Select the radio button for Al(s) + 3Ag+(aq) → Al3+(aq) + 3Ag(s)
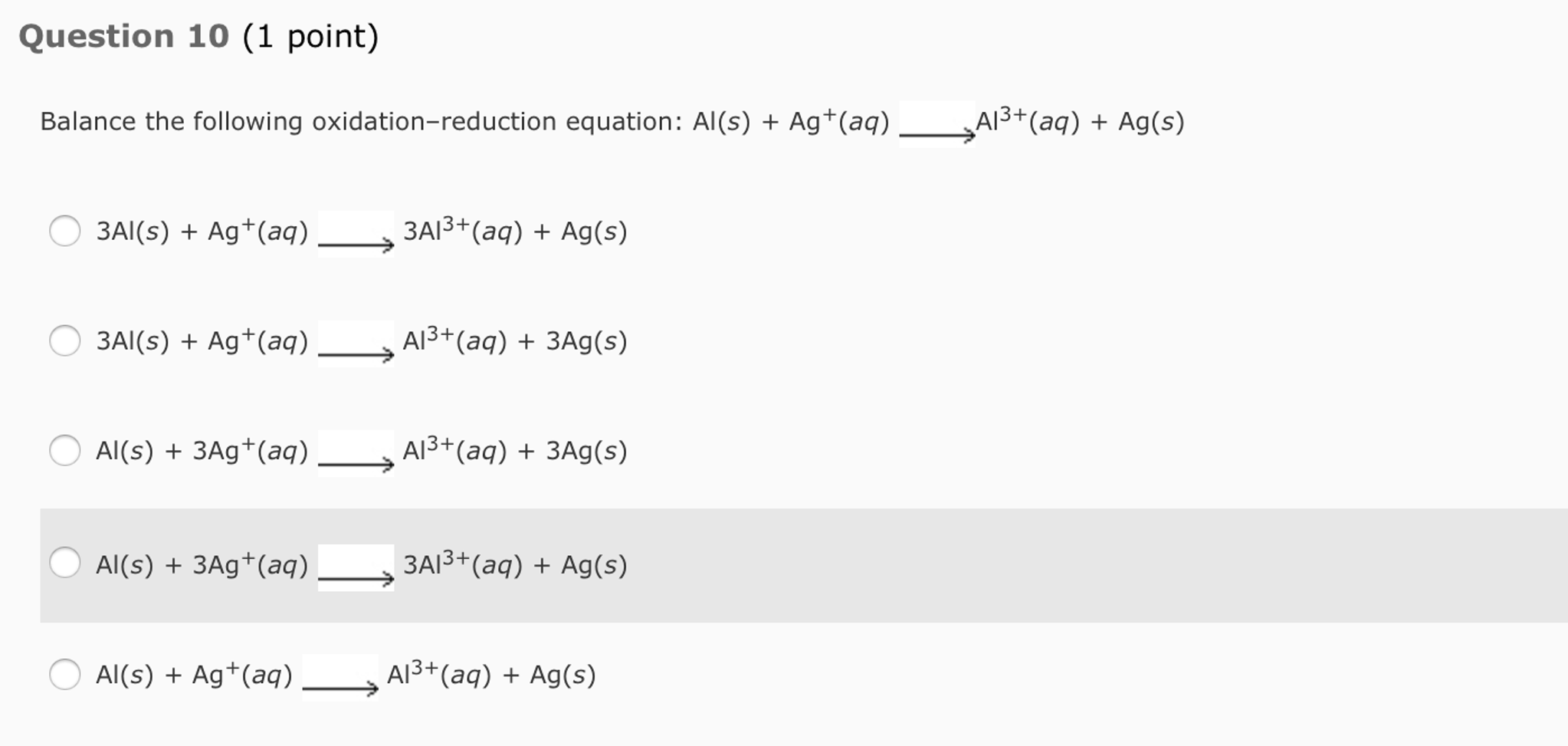The height and width of the screenshot is (746, 1568). click(66, 450)
